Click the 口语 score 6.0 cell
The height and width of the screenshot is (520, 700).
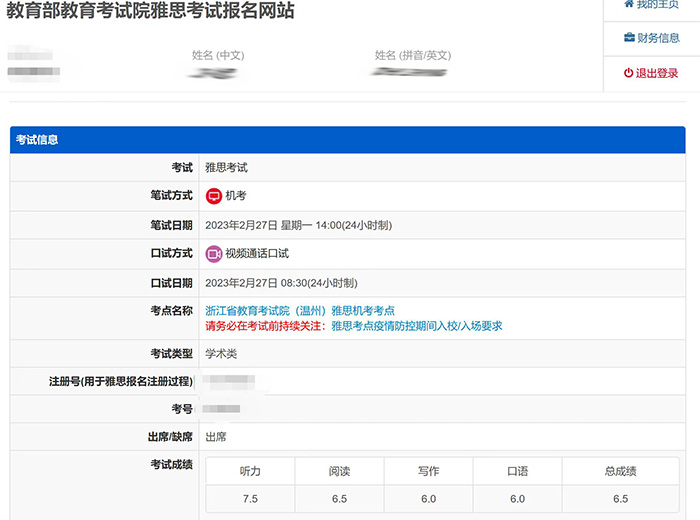point(517,499)
